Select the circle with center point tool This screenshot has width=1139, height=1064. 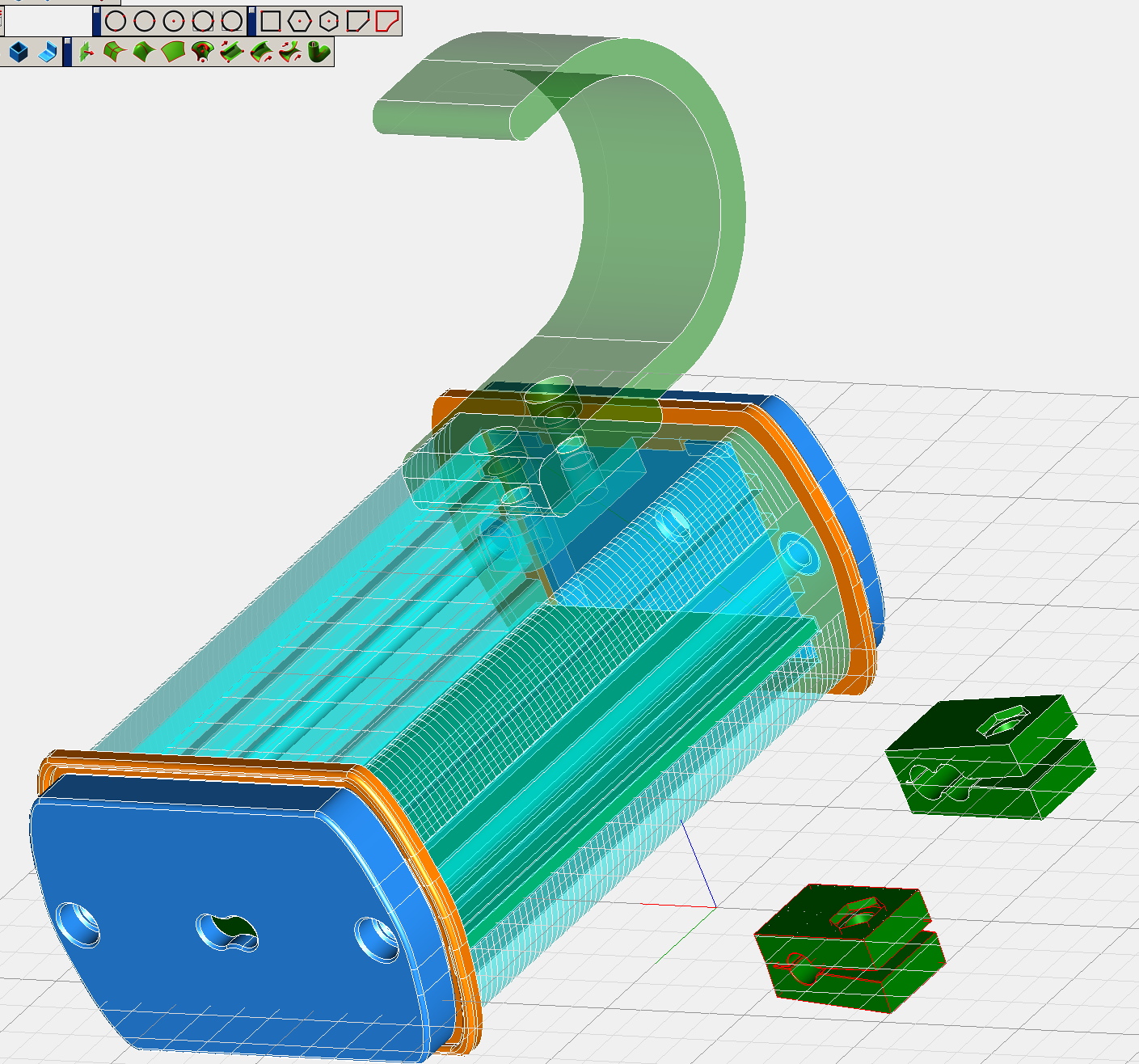[x=173, y=21]
